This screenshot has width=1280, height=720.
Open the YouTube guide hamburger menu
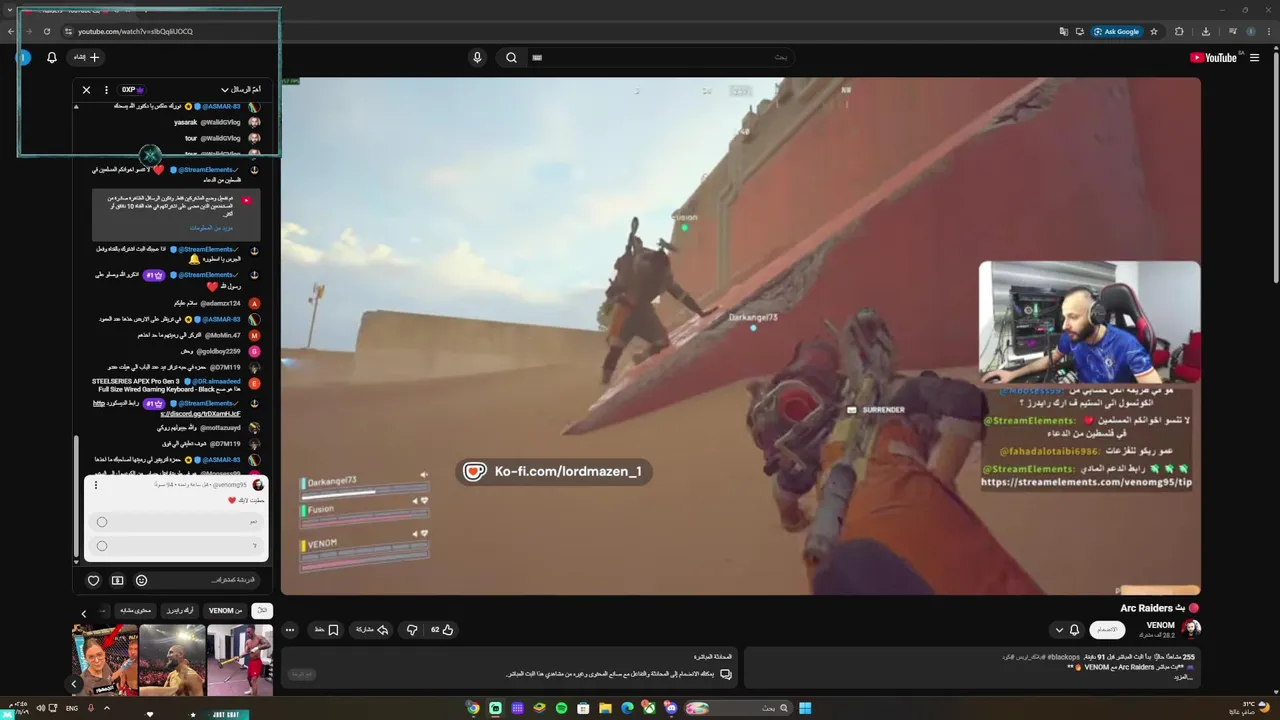(1254, 57)
